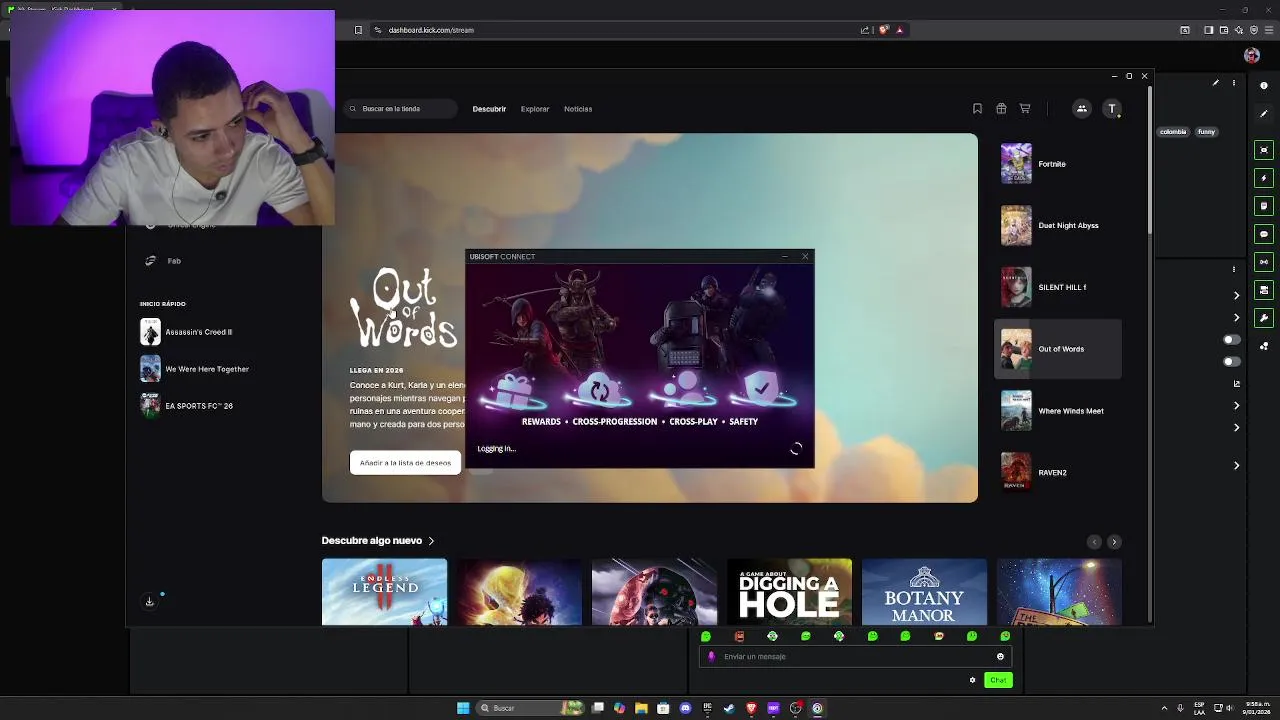The image size is (1280, 720).
Task: Click the info icon in the Kick sidebar
Action: (1264, 86)
